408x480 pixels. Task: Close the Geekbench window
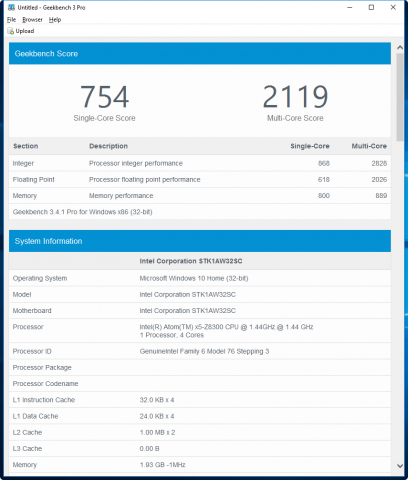[x=393, y=7]
